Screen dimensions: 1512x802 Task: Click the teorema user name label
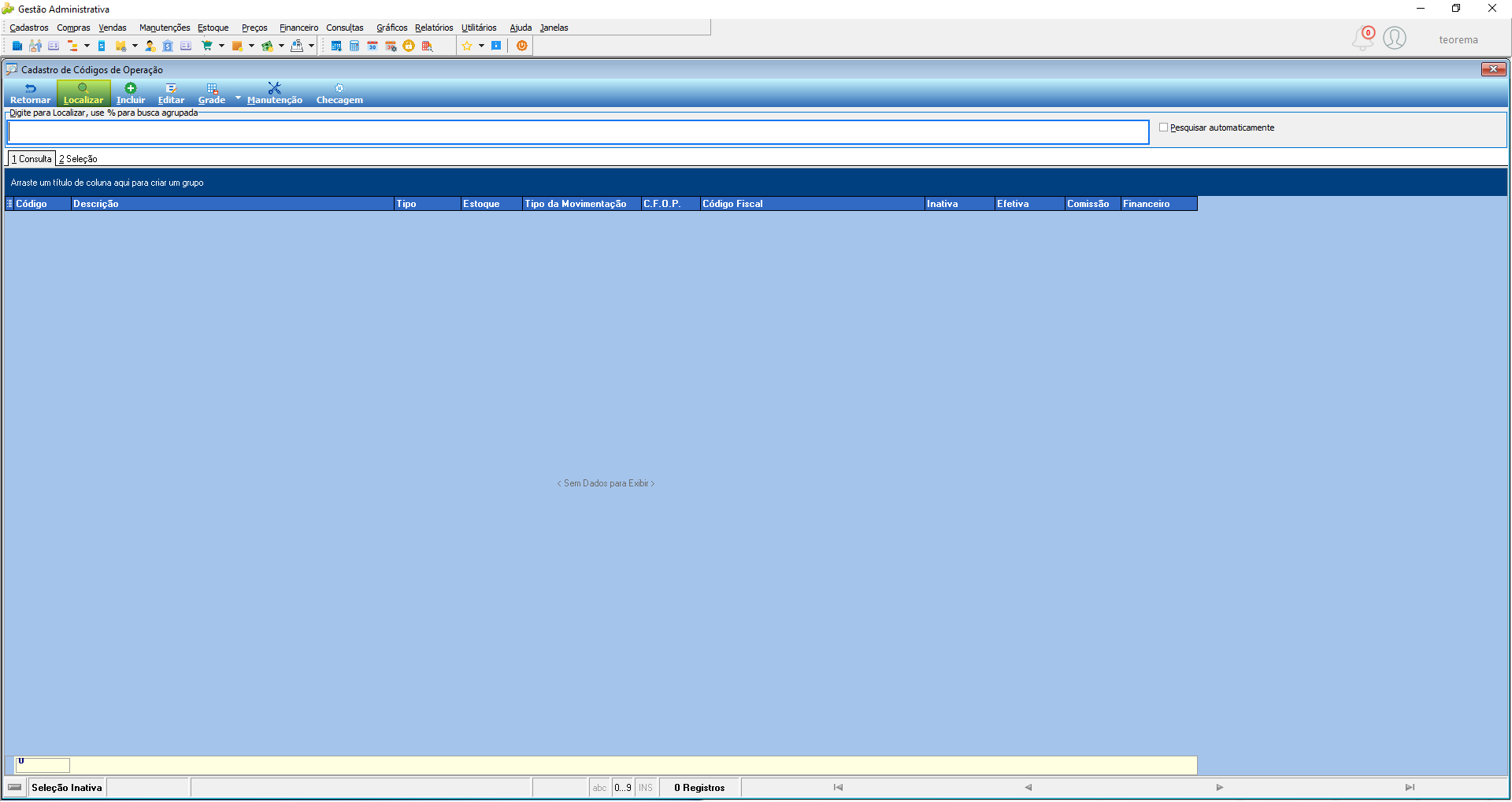(1458, 39)
